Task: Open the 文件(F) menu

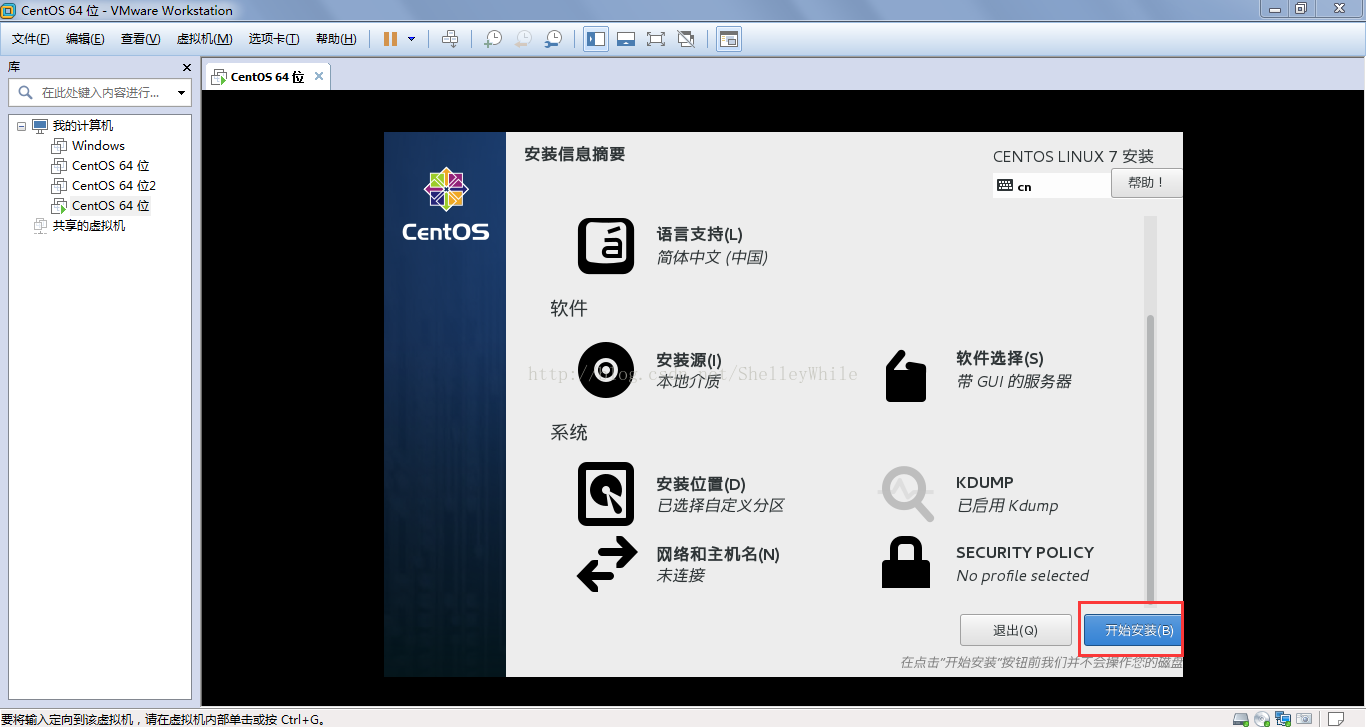Action: click(x=31, y=39)
